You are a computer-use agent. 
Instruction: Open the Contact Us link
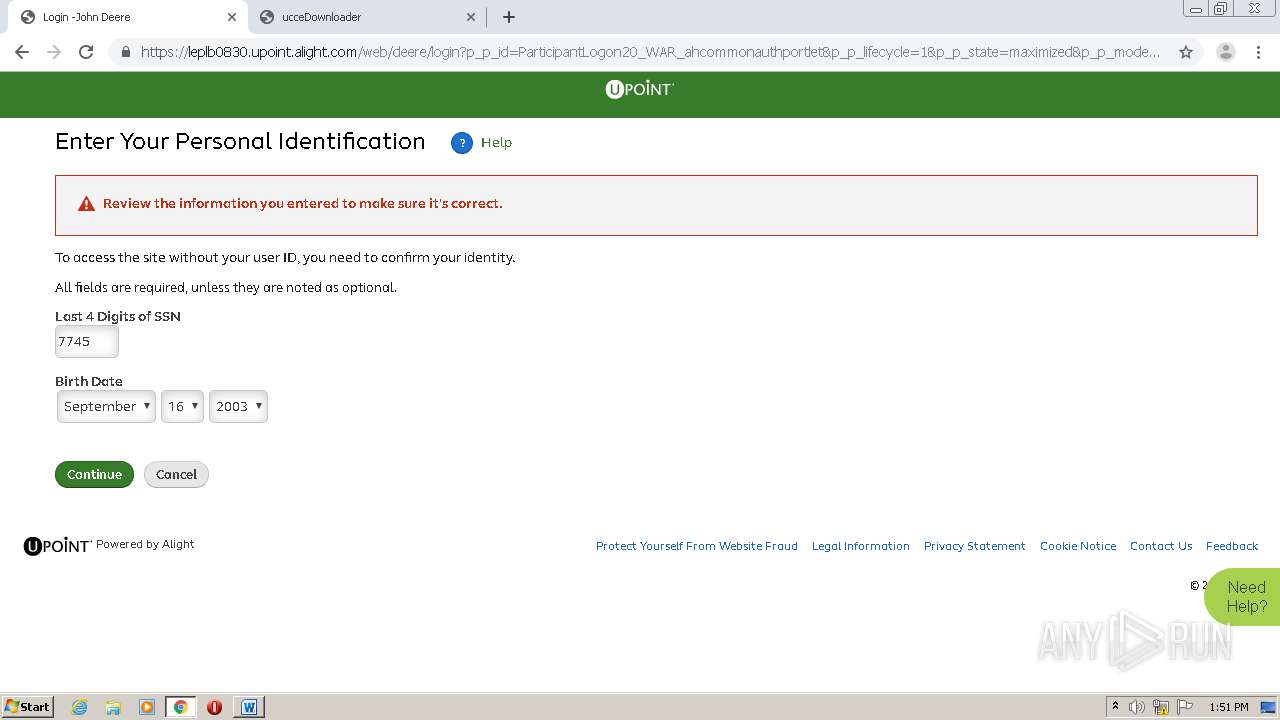coord(1161,546)
